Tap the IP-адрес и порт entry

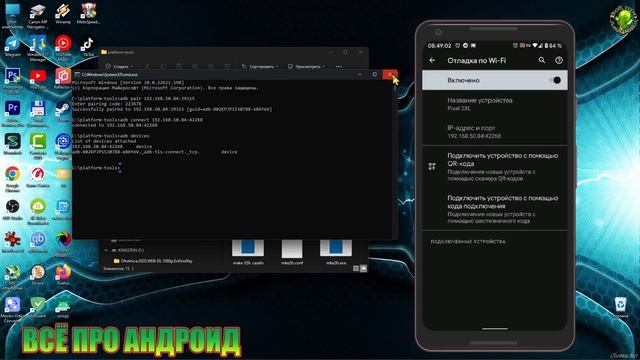495,132
